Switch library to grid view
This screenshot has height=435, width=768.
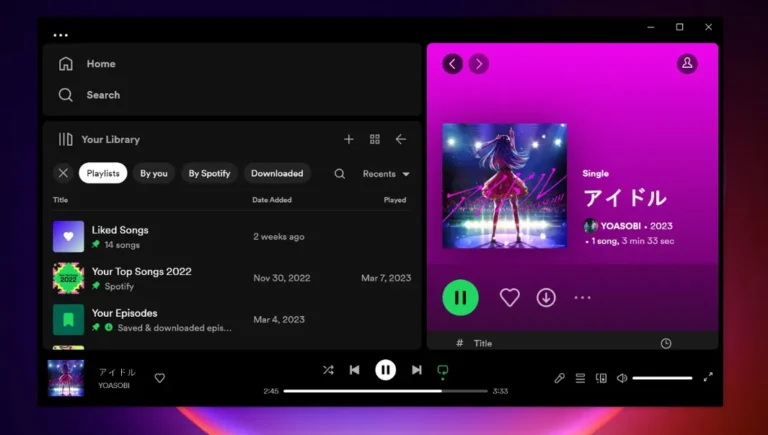(375, 140)
